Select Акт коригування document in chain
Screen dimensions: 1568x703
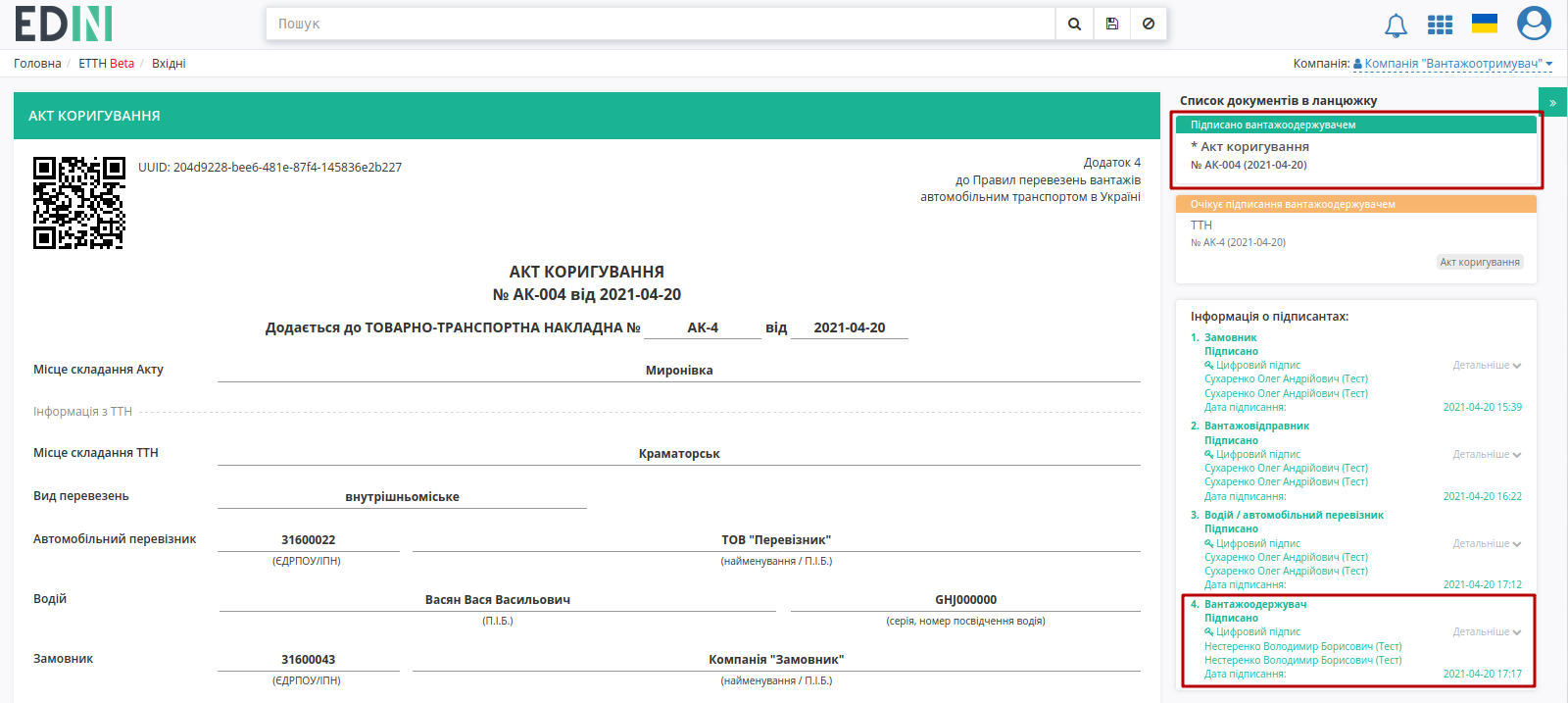tap(1356, 152)
